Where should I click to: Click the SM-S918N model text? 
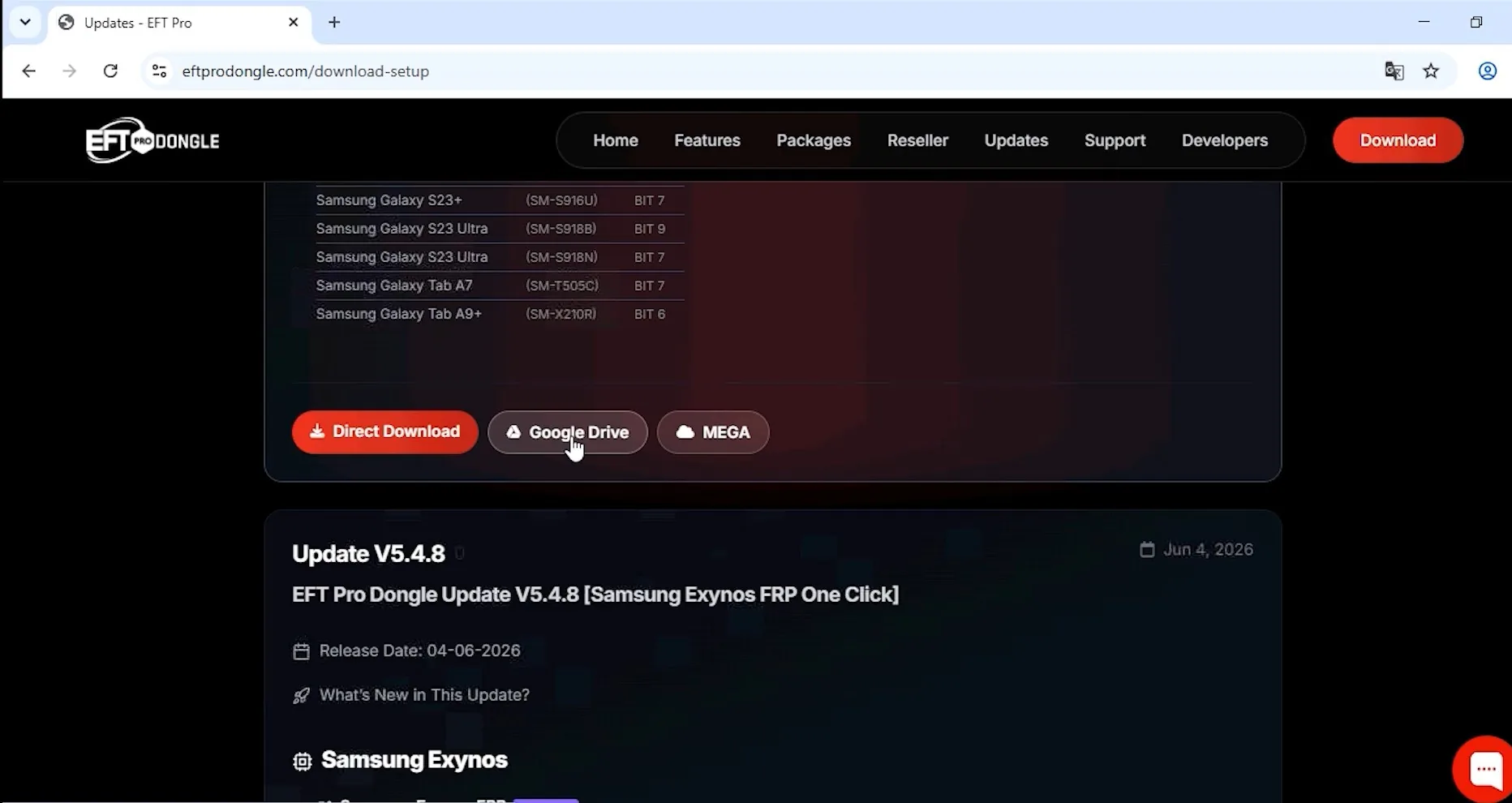click(x=561, y=257)
